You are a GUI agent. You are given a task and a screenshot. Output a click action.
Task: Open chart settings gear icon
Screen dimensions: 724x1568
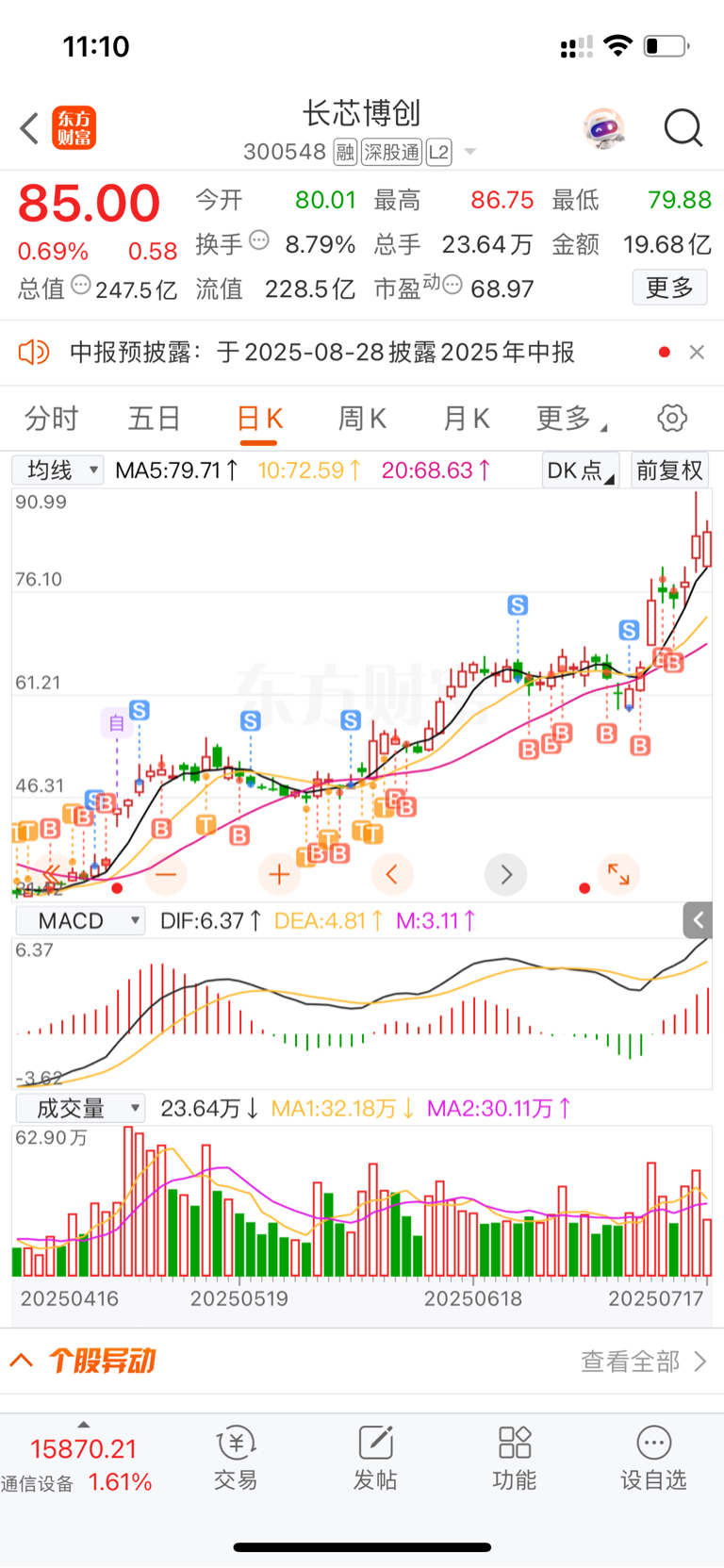pyautogui.click(x=672, y=418)
